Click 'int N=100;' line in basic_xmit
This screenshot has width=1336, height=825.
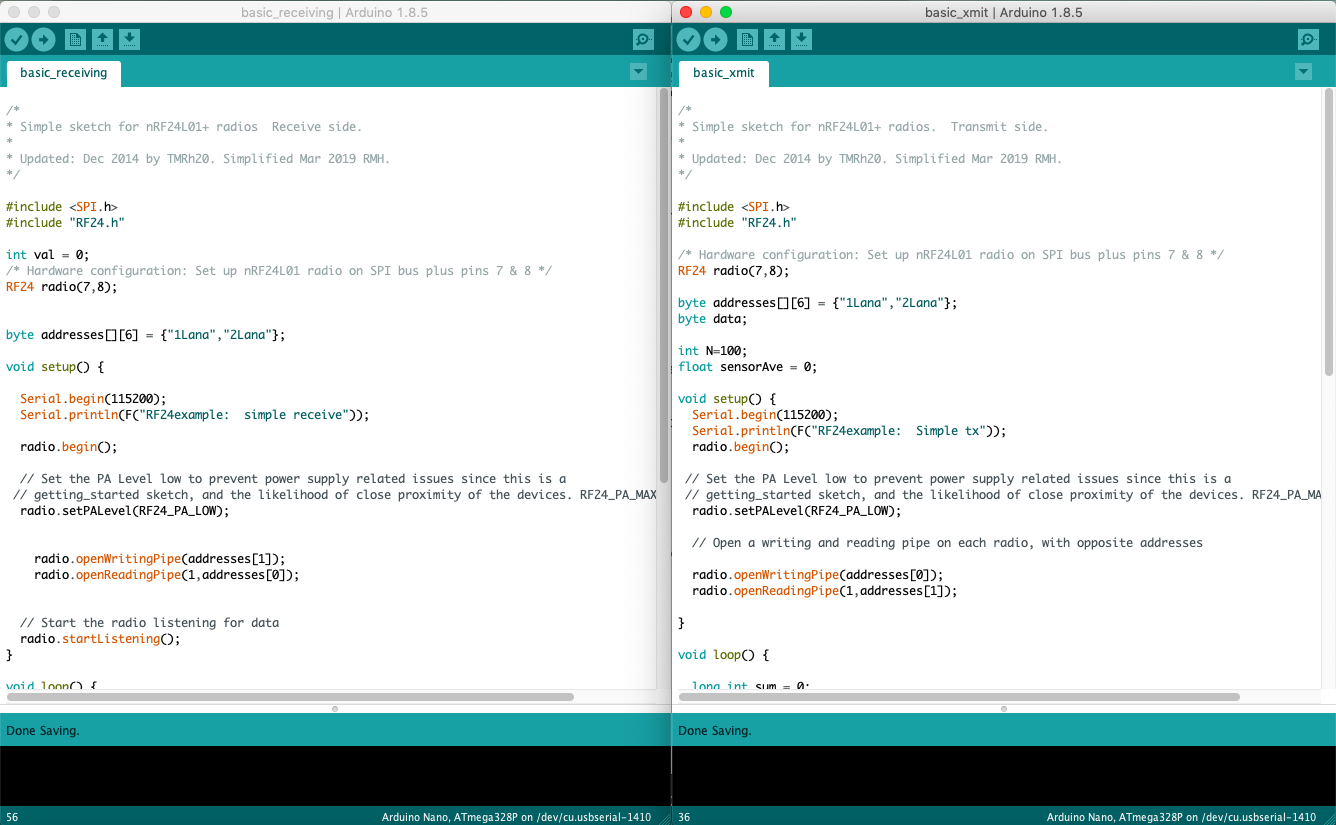point(713,351)
